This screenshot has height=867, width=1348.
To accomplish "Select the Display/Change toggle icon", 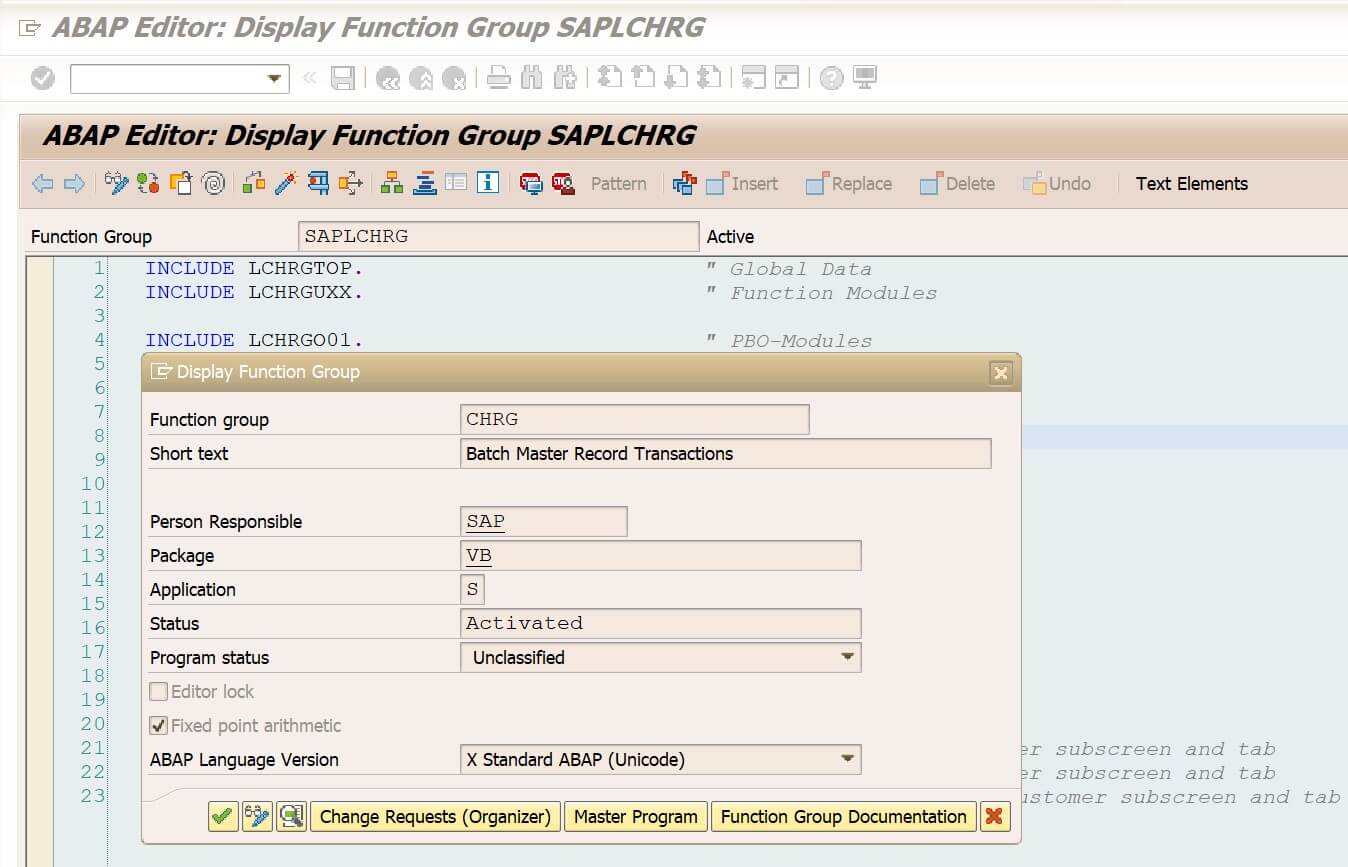I will point(117,183).
